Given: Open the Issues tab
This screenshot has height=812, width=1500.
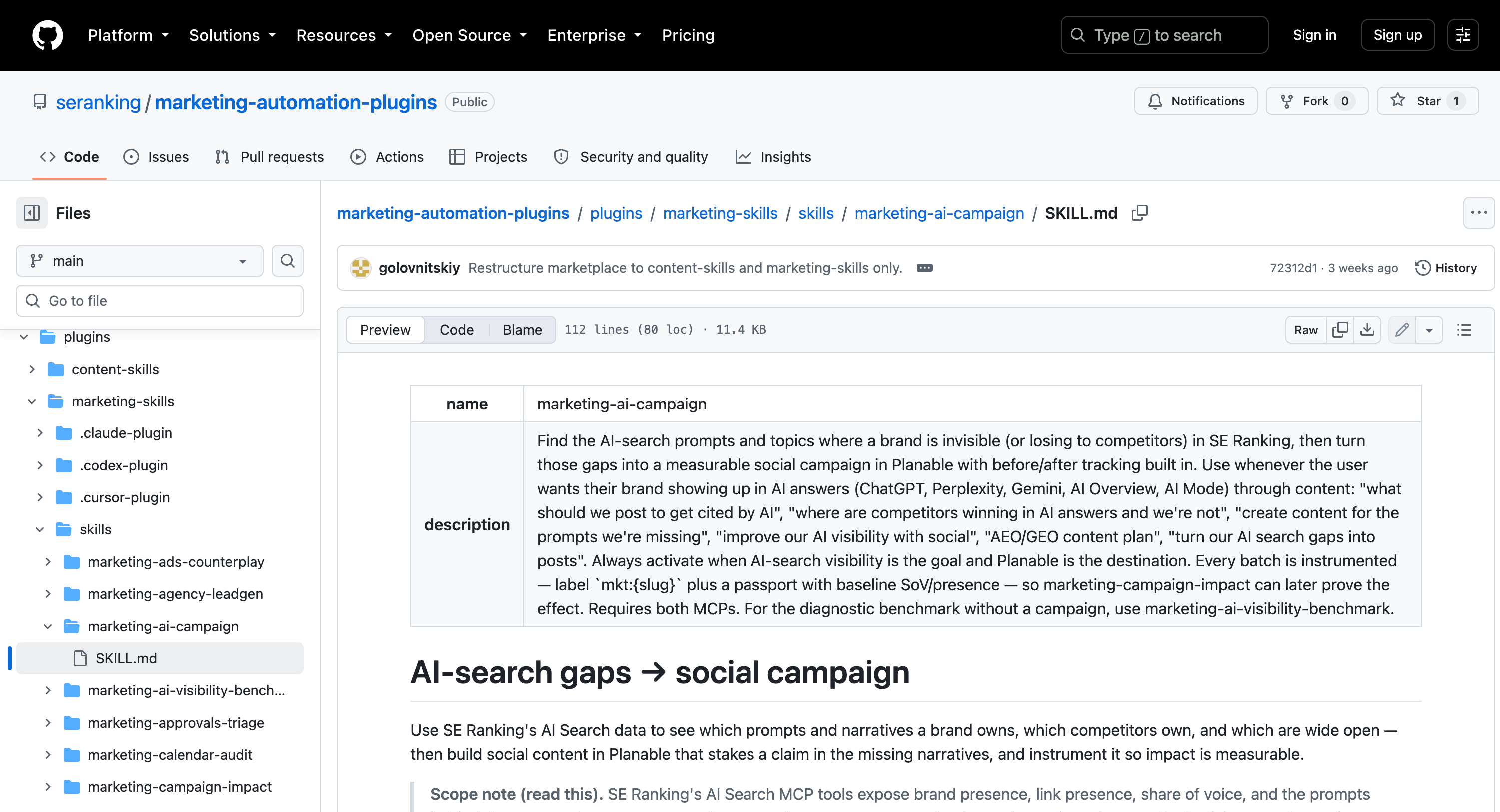Looking at the screenshot, I should coord(156,157).
